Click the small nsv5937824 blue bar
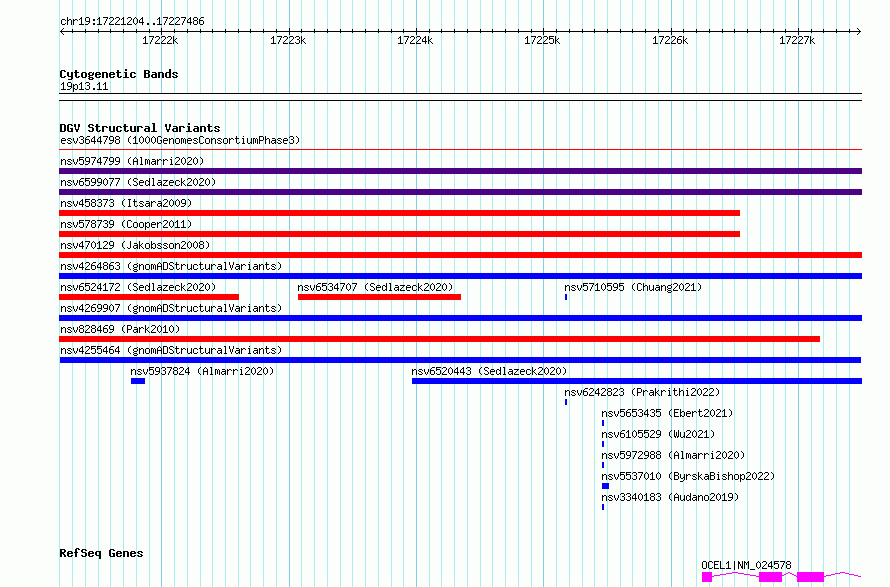This screenshot has width=890, height=587. [138, 381]
